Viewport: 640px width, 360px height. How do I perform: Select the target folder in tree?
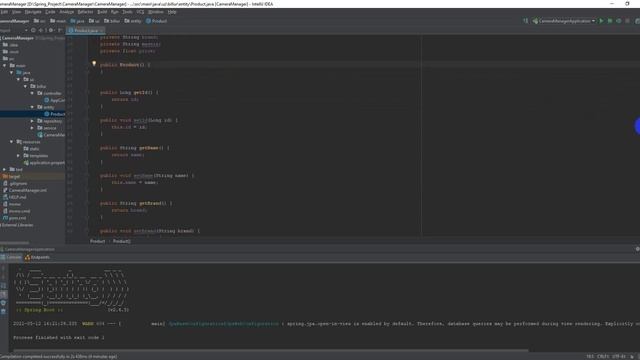point(11,176)
